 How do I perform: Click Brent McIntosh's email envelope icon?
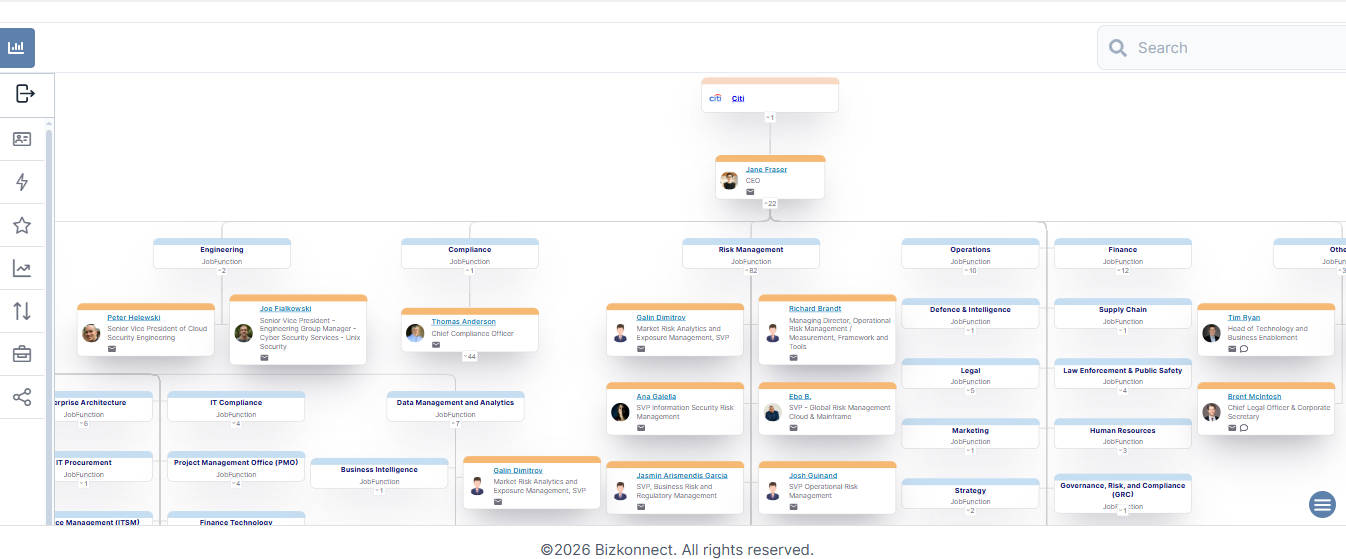[x=1232, y=428]
